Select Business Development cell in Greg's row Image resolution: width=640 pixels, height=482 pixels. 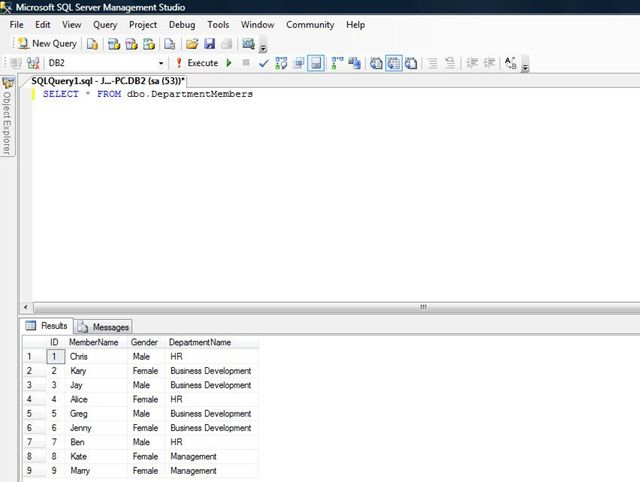(212, 413)
